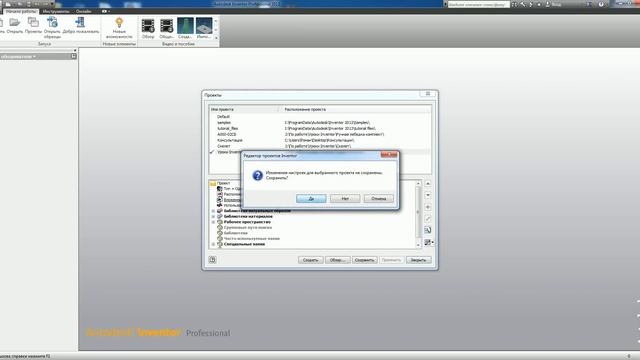Click the blue question mark icon in prompt
640x360 pixels.
tap(258, 175)
